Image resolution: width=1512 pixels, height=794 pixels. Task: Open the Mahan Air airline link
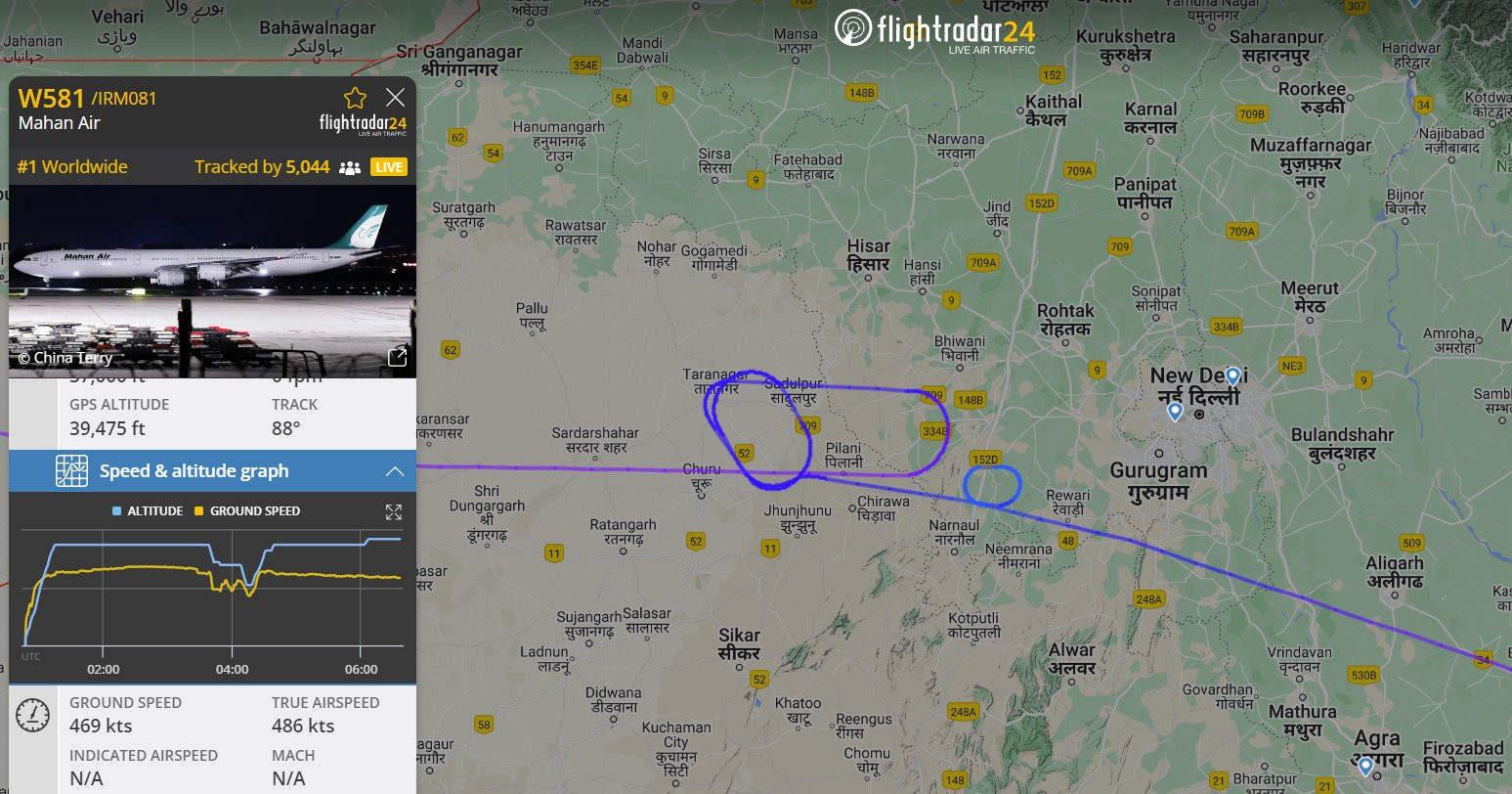60,123
